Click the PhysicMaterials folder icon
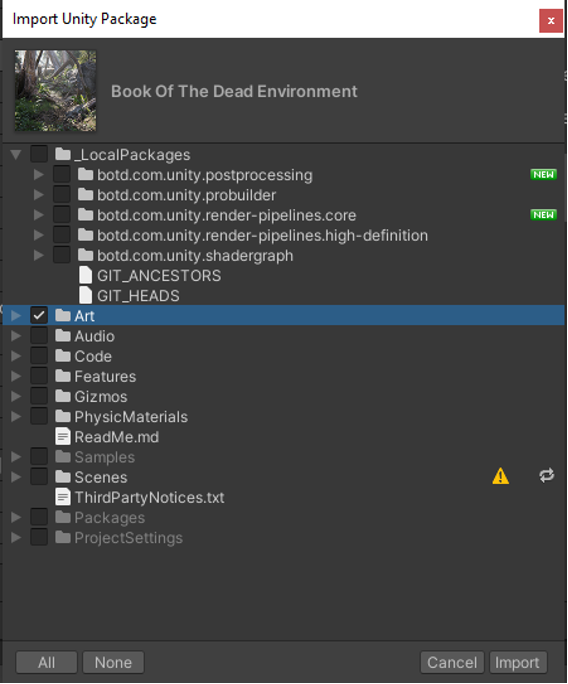This screenshot has width=568, height=684. pyautogui.click(x=63, y=416)
